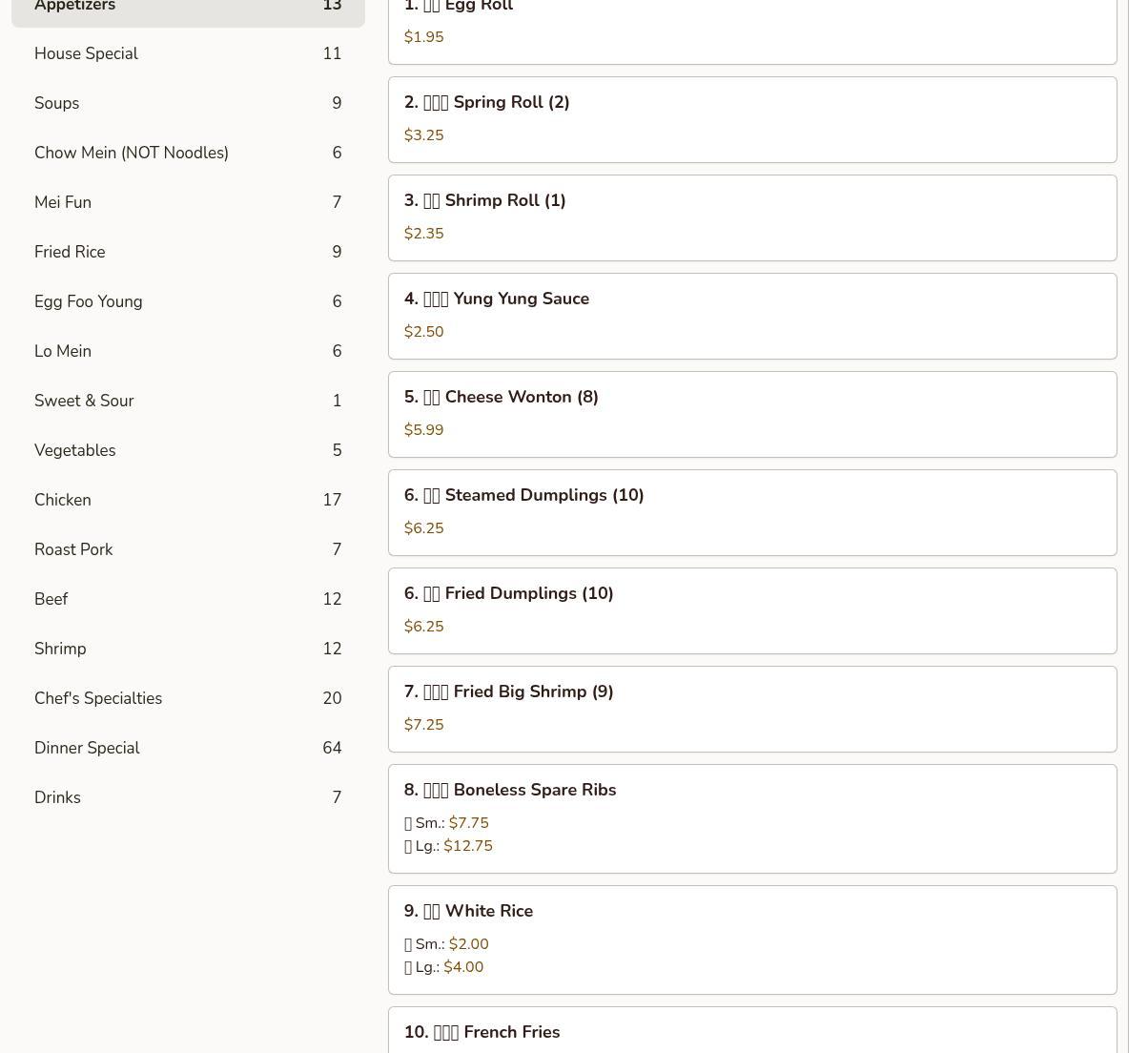Screen dimensions: 1148x1053
Task: Click the Fried Big Shrimp $7.25 price
Action: coord(423,725)
